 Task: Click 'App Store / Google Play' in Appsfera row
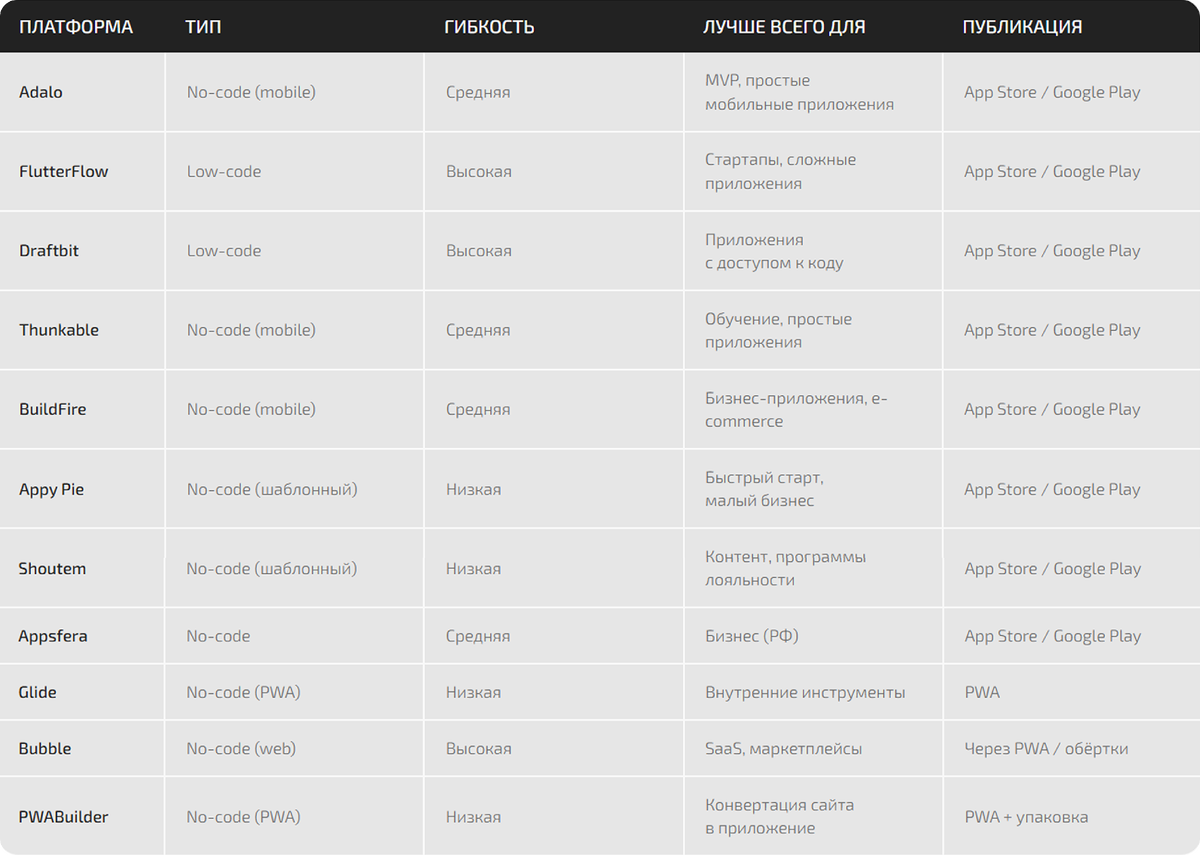pos(1052,636)
